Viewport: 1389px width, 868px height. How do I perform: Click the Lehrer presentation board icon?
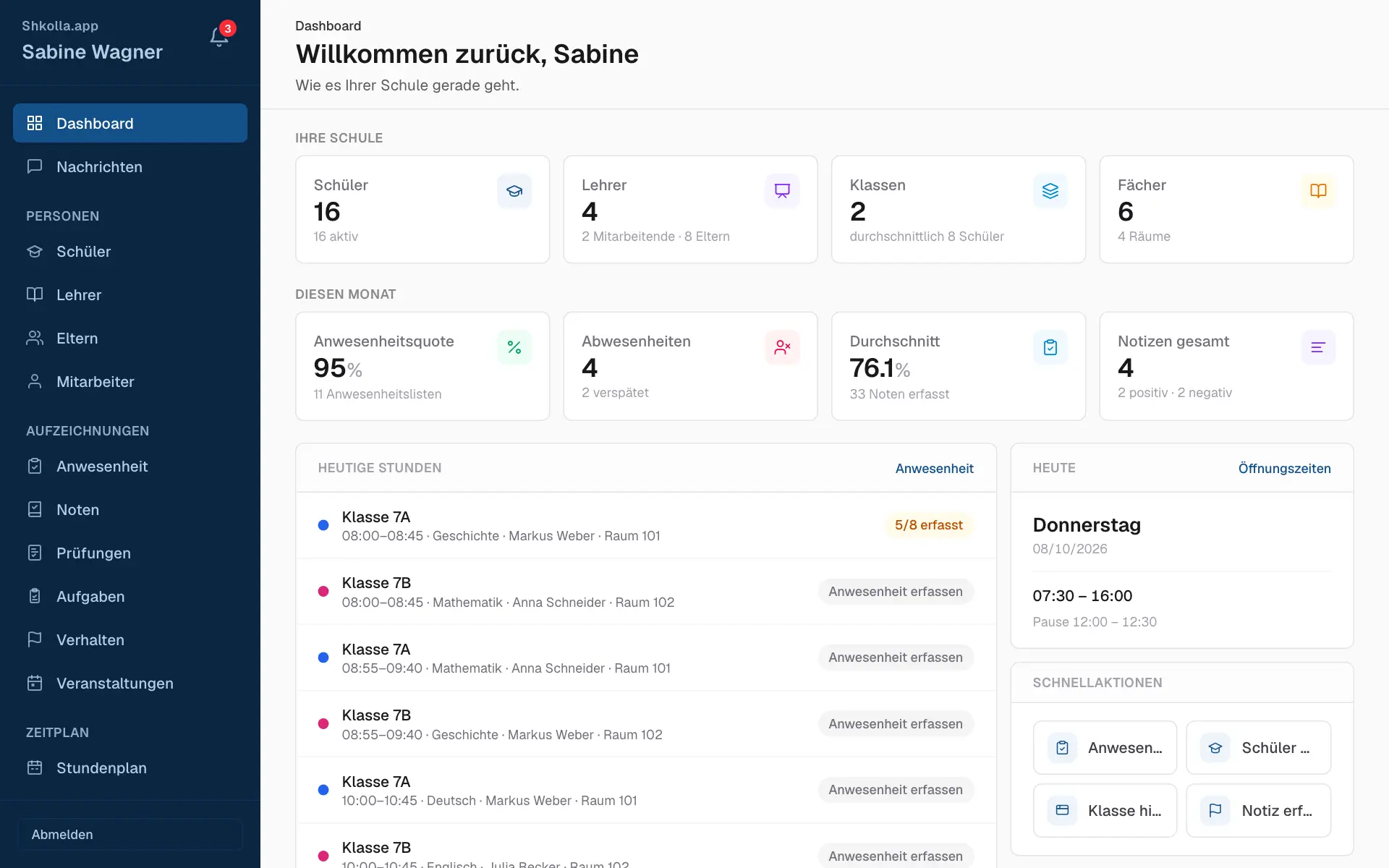782,191
